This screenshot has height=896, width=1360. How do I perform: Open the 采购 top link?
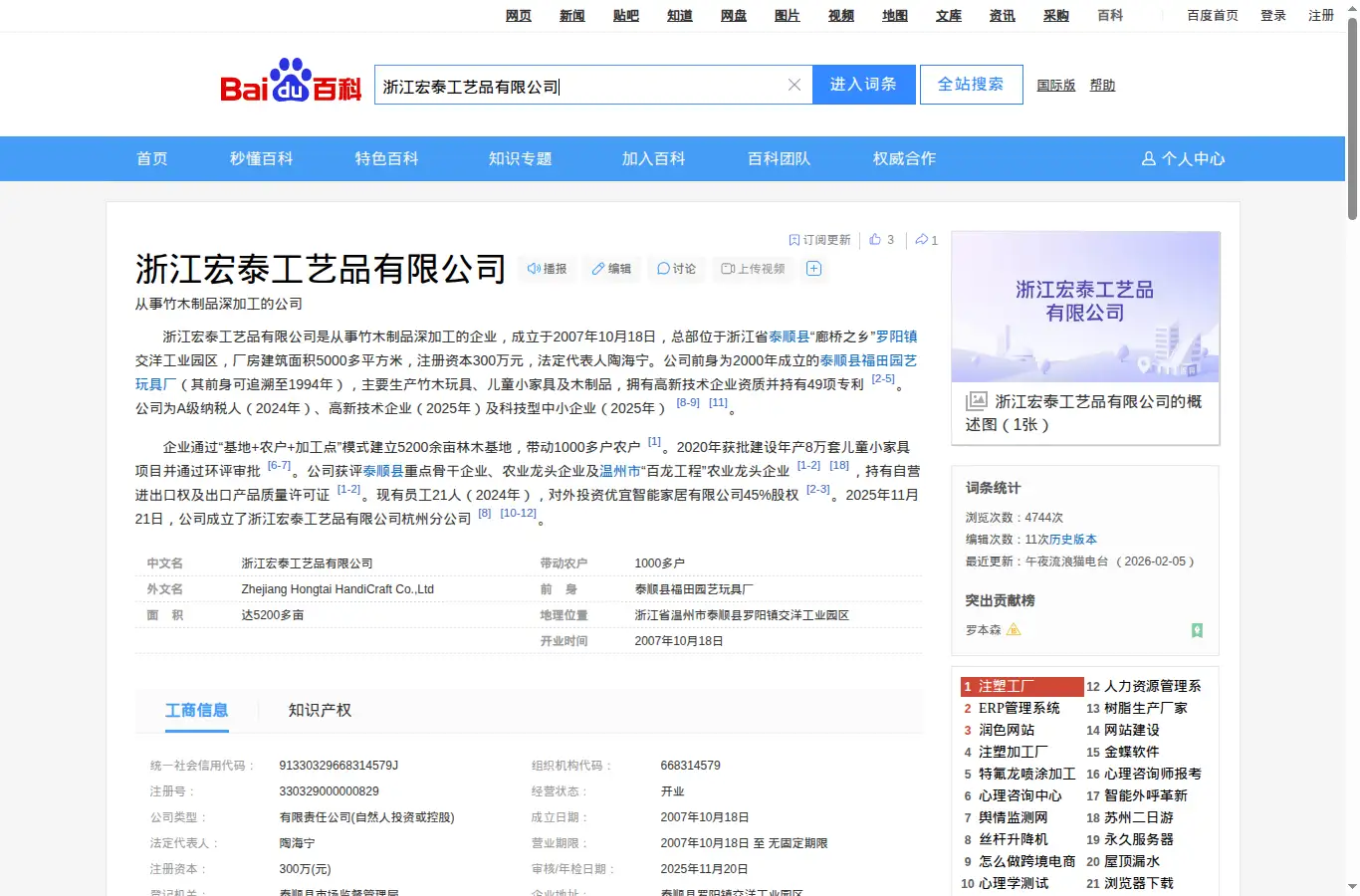pos(1056,15)
